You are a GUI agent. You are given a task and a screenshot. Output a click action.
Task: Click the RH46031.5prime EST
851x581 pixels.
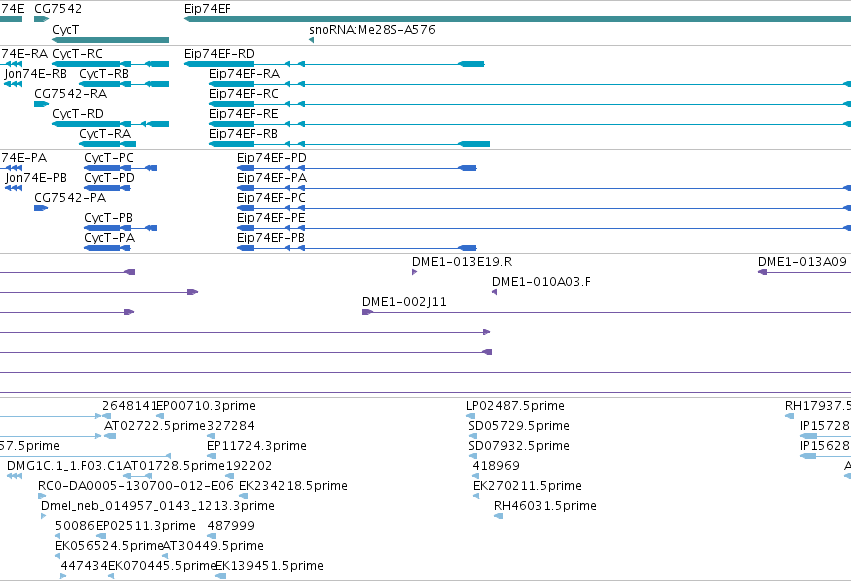pyautogui.click(x=498, y=516)
